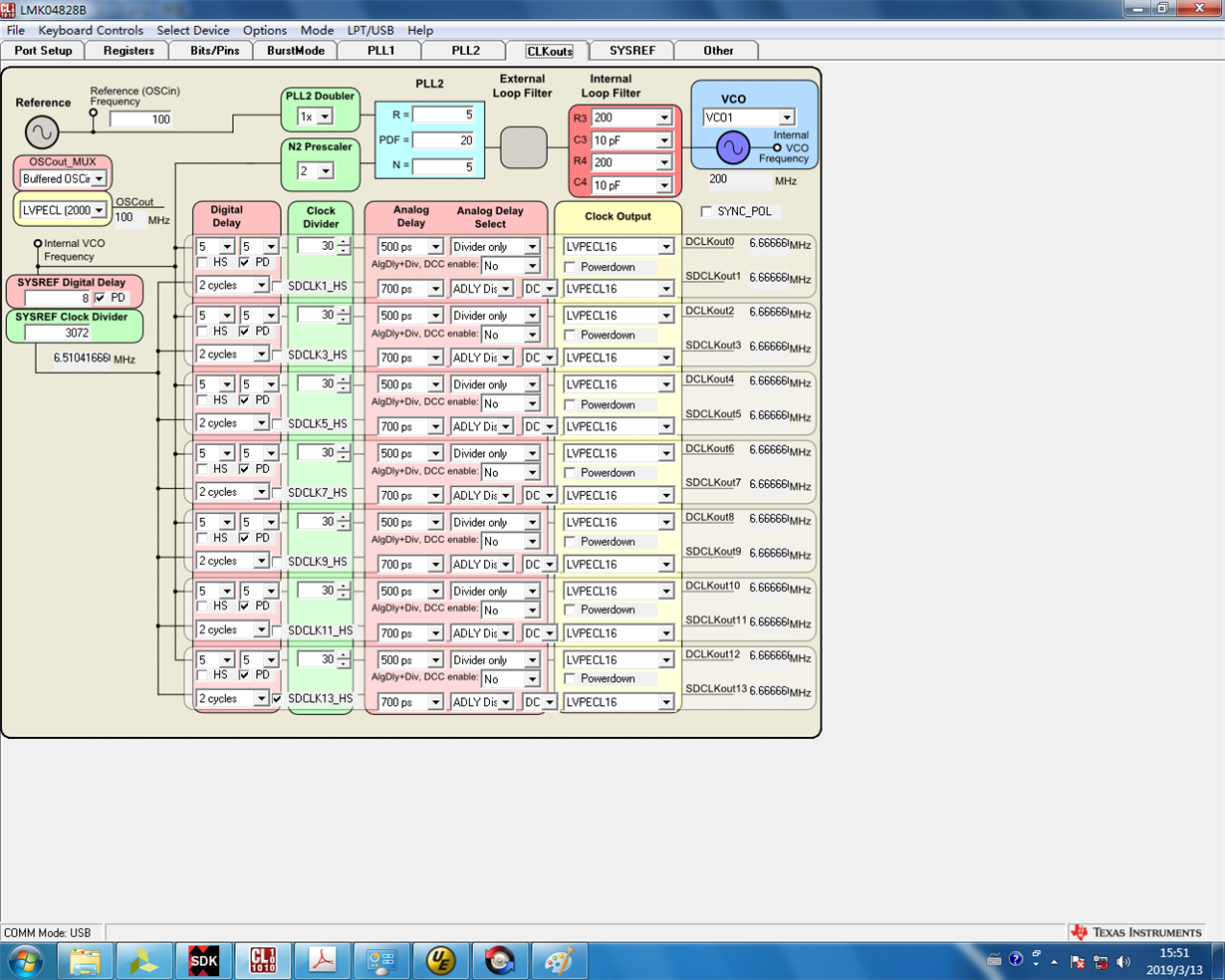Open the Other tab

[x=717, y=50]
